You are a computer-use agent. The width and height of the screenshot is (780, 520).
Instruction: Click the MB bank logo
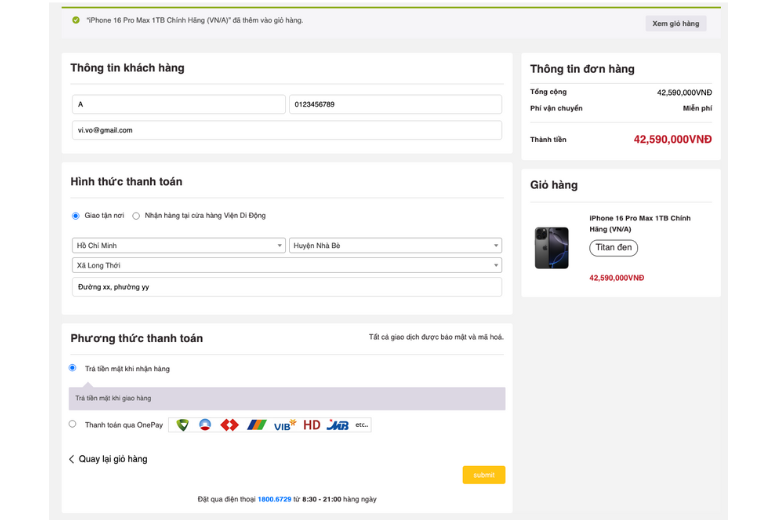point(338,425)
